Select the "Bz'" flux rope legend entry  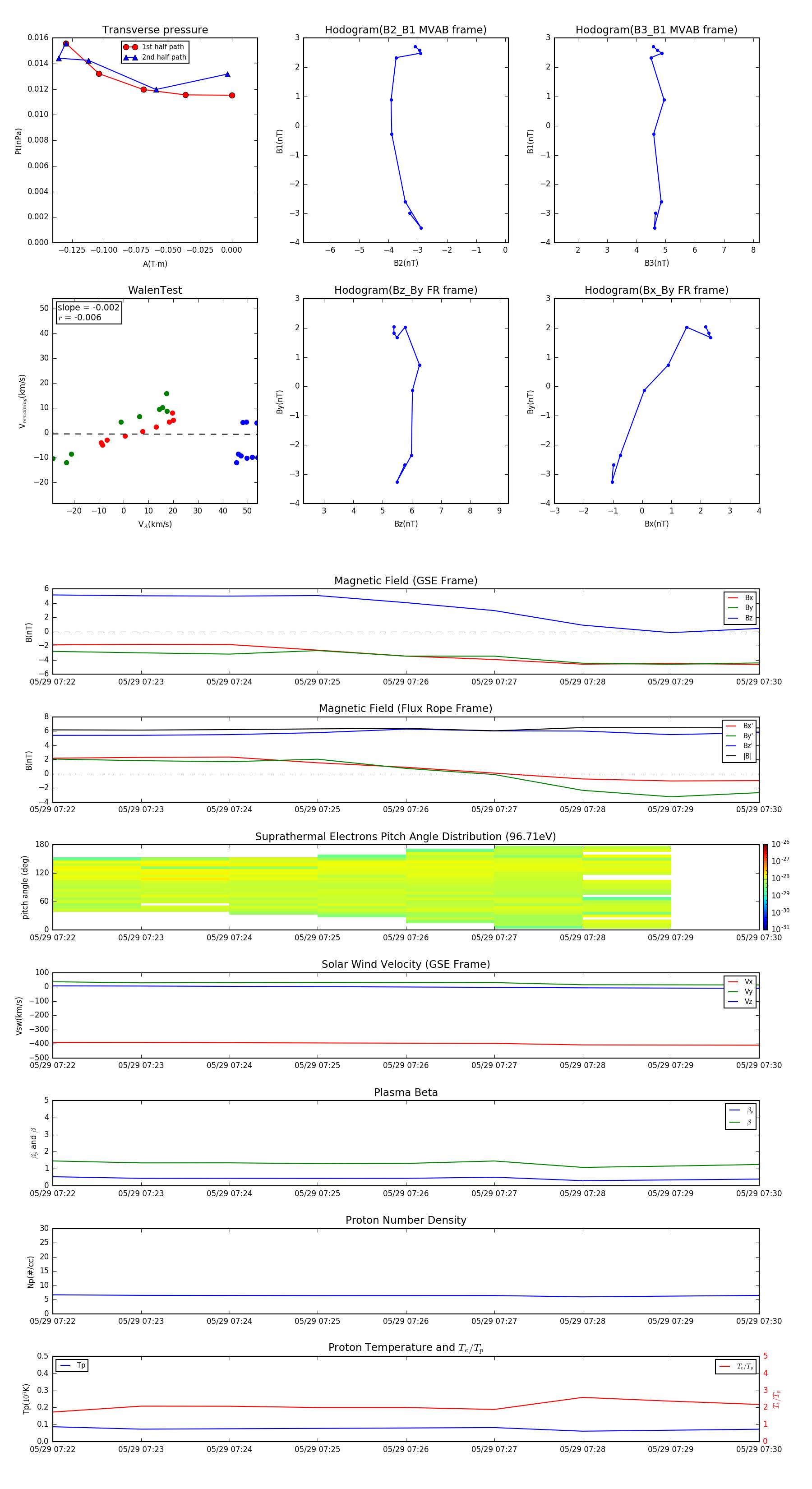(739, 746)
